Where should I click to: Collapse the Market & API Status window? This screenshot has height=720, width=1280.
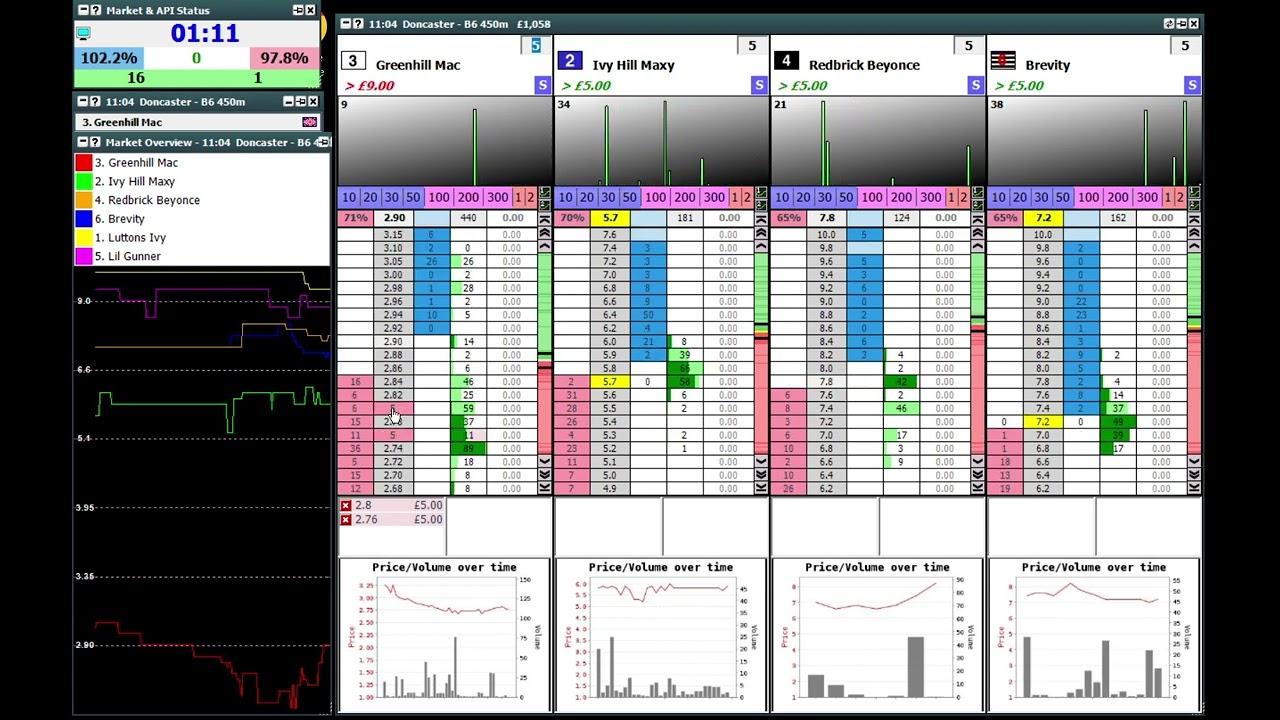coord(83,10)
